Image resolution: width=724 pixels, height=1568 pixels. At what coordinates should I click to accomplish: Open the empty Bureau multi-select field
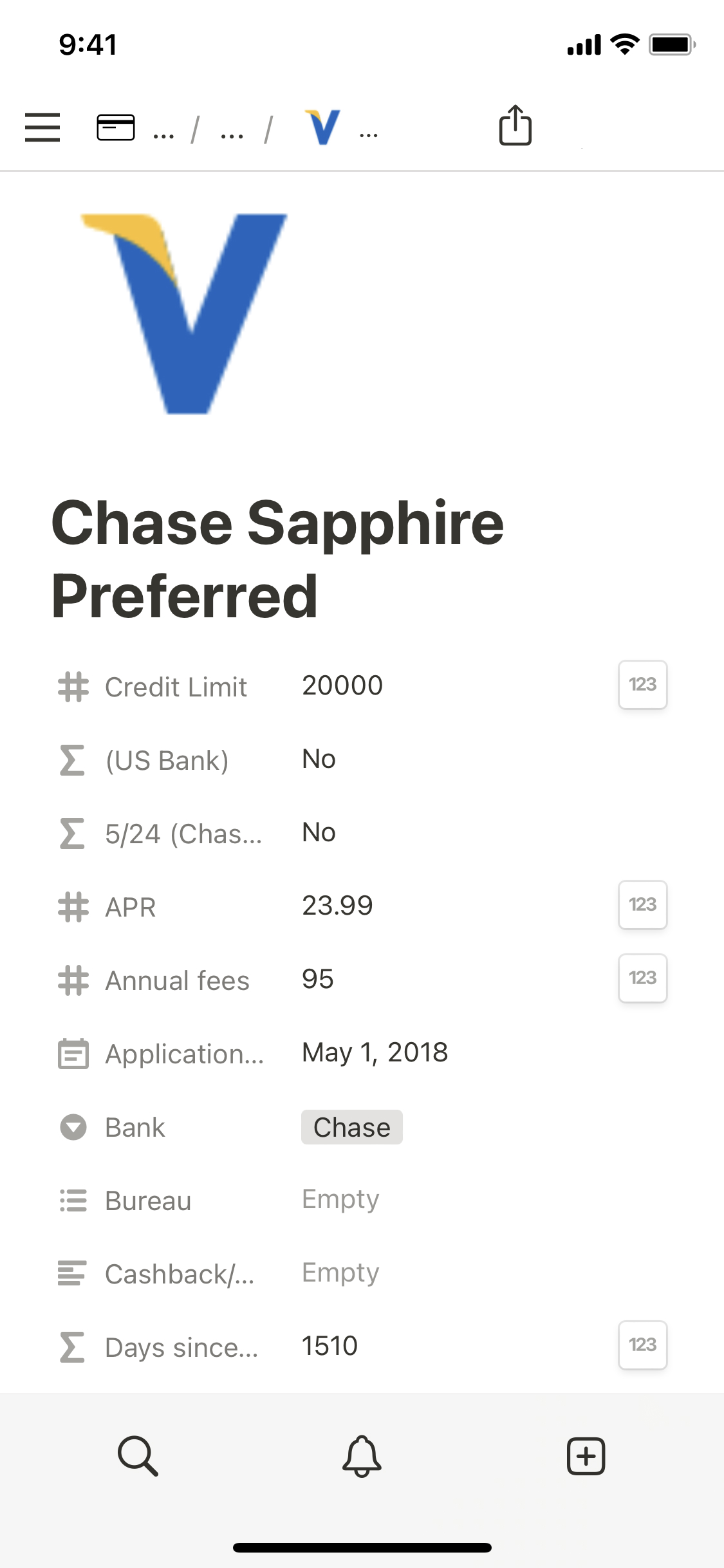point(340,1200)
